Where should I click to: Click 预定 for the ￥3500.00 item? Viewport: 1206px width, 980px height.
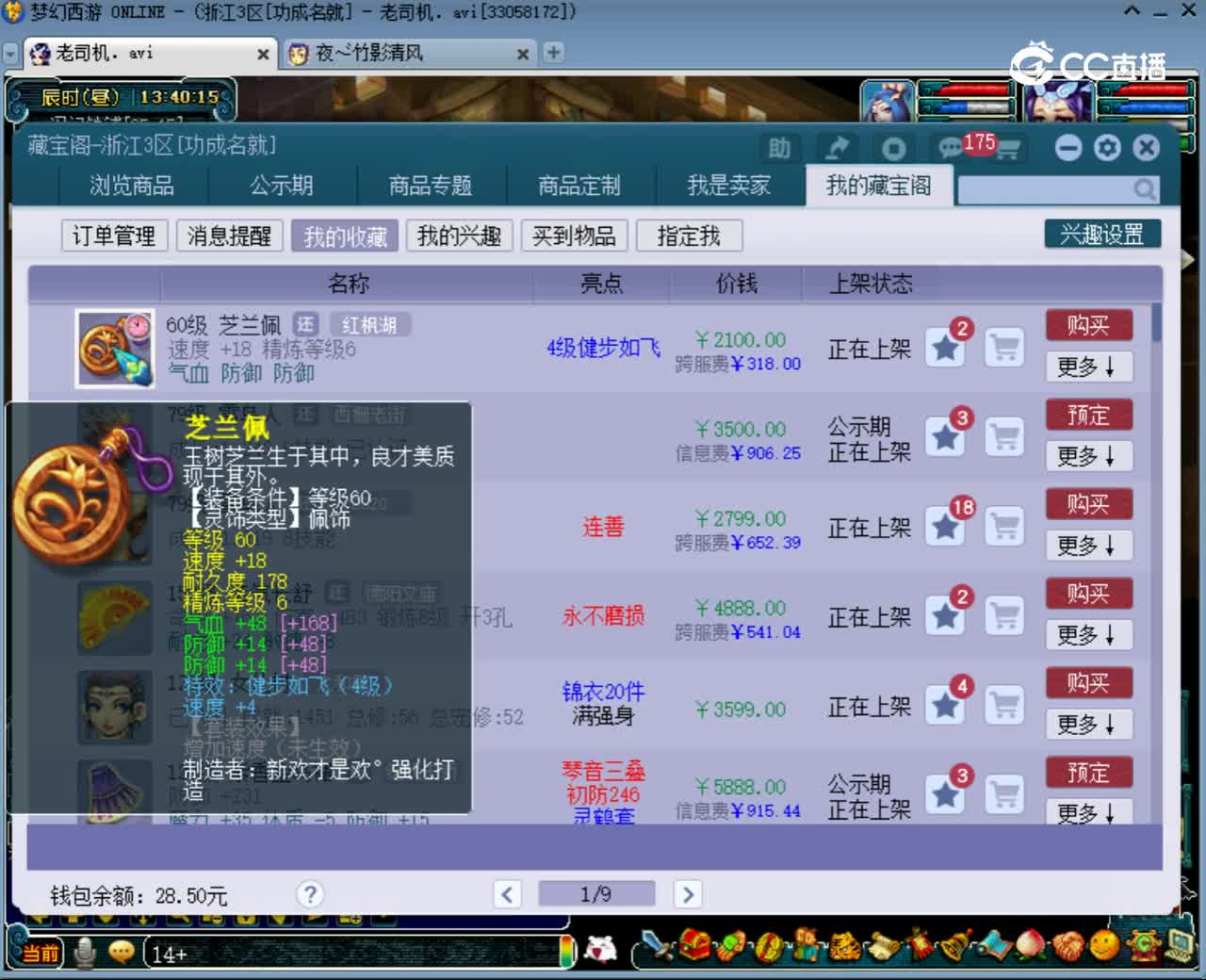click(x=1088, y=415)
